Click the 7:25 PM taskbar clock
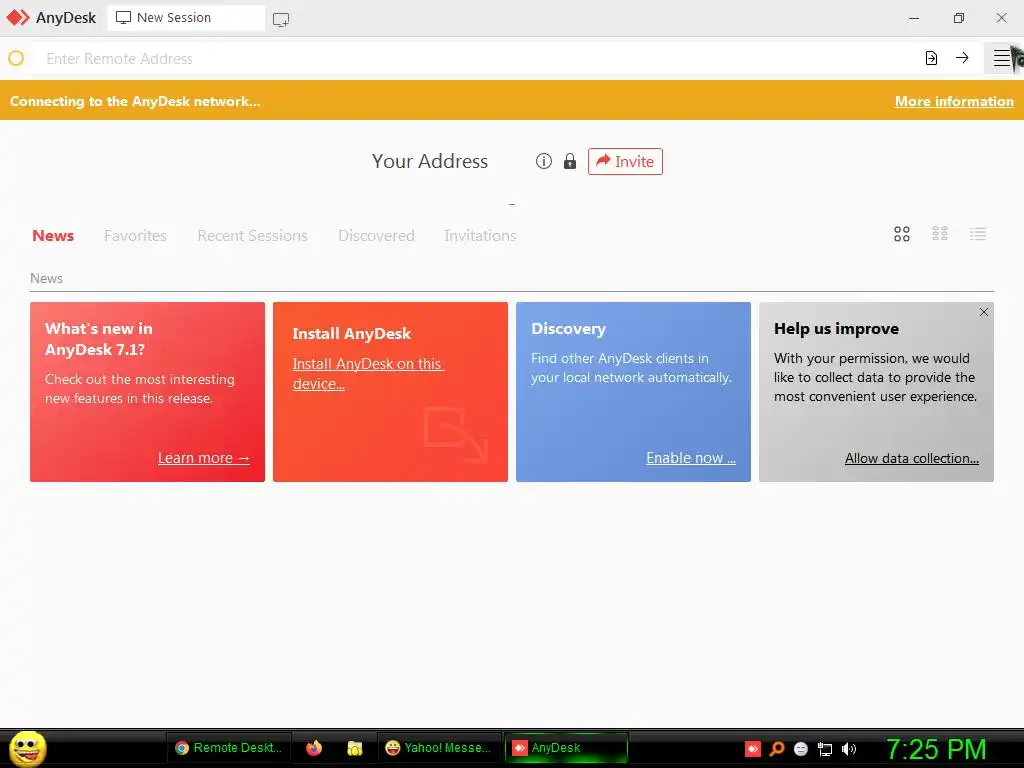The width and height of the screenshot is (1024, 768). [x=936, y=749]
